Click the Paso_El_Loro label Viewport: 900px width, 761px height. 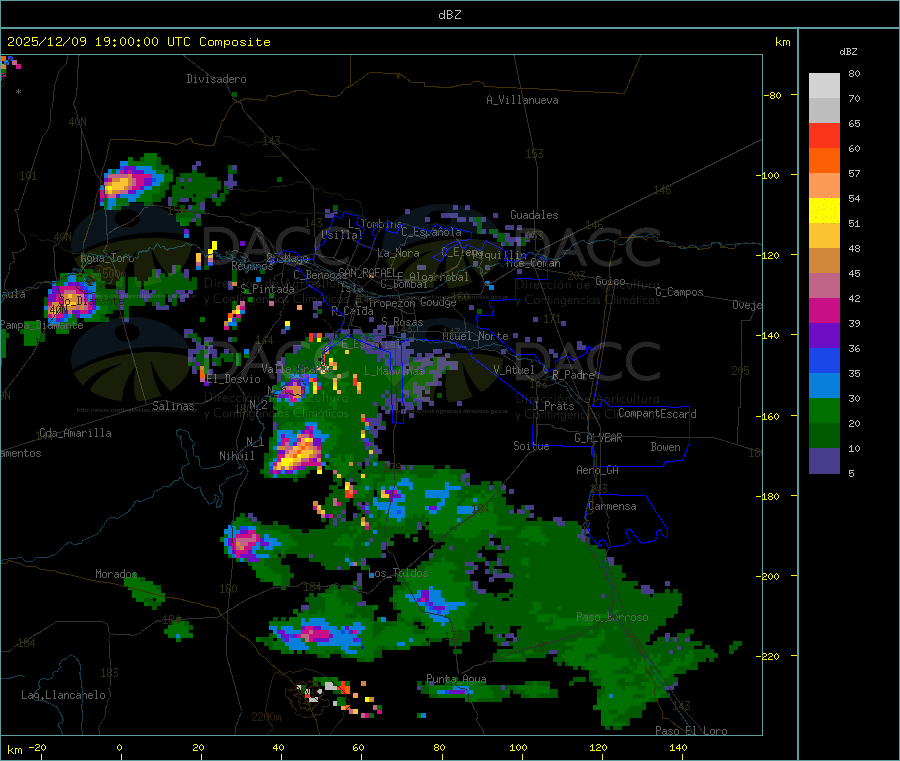pos(692,731)
